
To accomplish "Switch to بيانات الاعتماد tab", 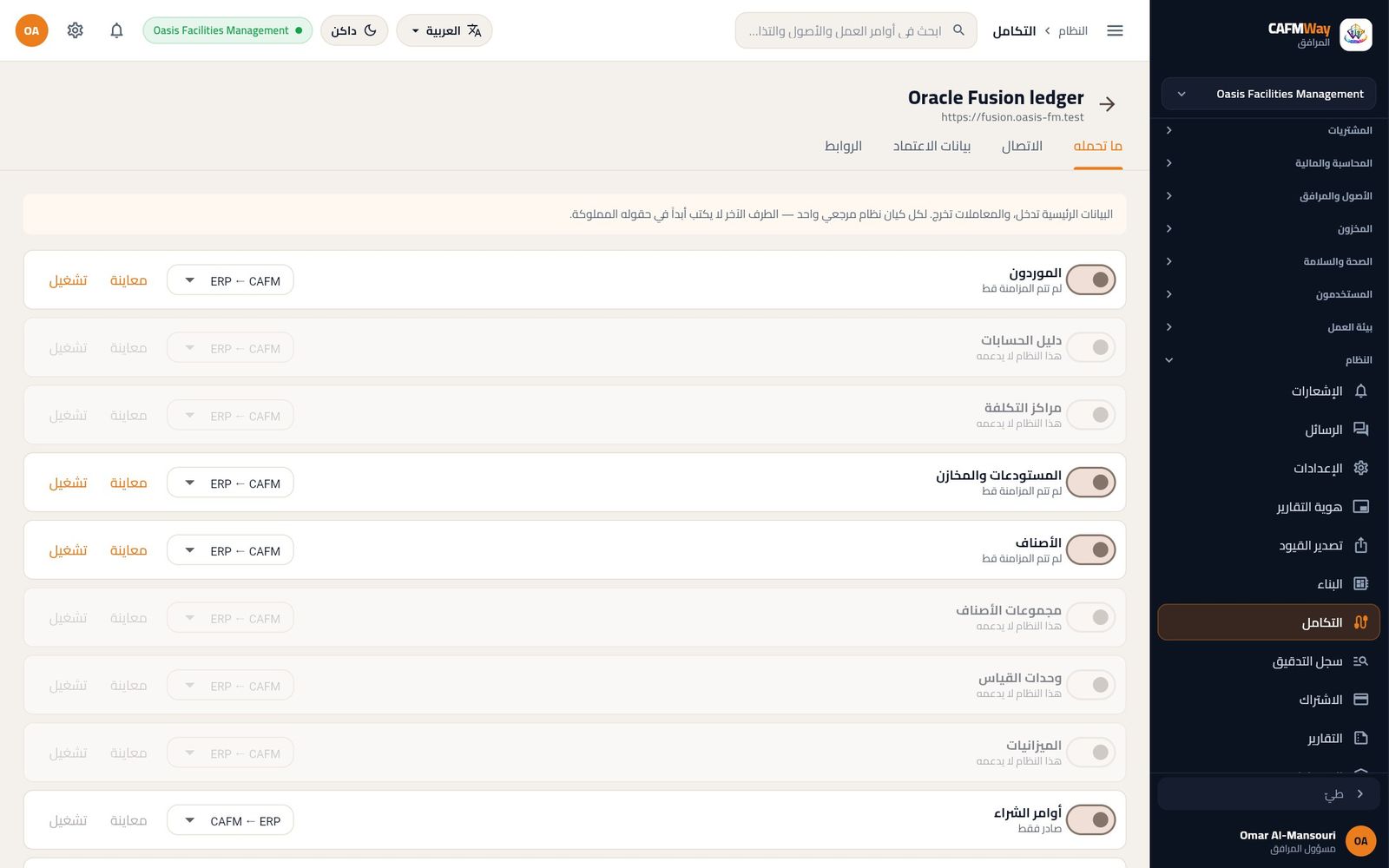I will (x=931, y=146).
